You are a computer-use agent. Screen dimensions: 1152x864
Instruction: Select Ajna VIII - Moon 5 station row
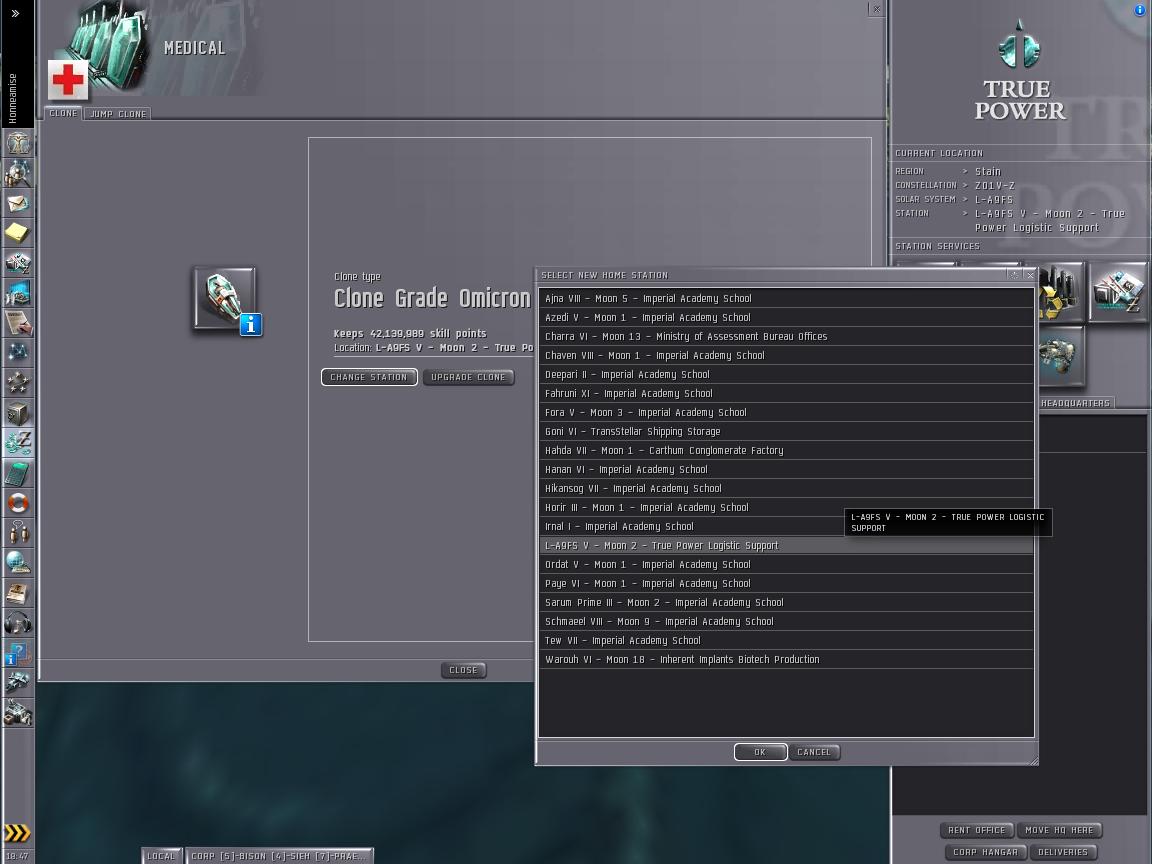pyautogui.click(x=786, y=298)
